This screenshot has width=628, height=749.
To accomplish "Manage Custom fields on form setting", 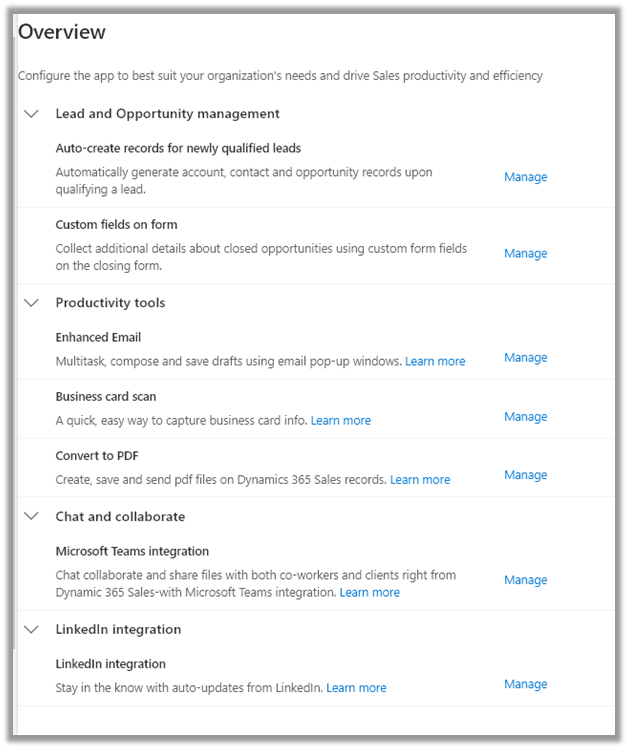I will (x=525, y=254).
